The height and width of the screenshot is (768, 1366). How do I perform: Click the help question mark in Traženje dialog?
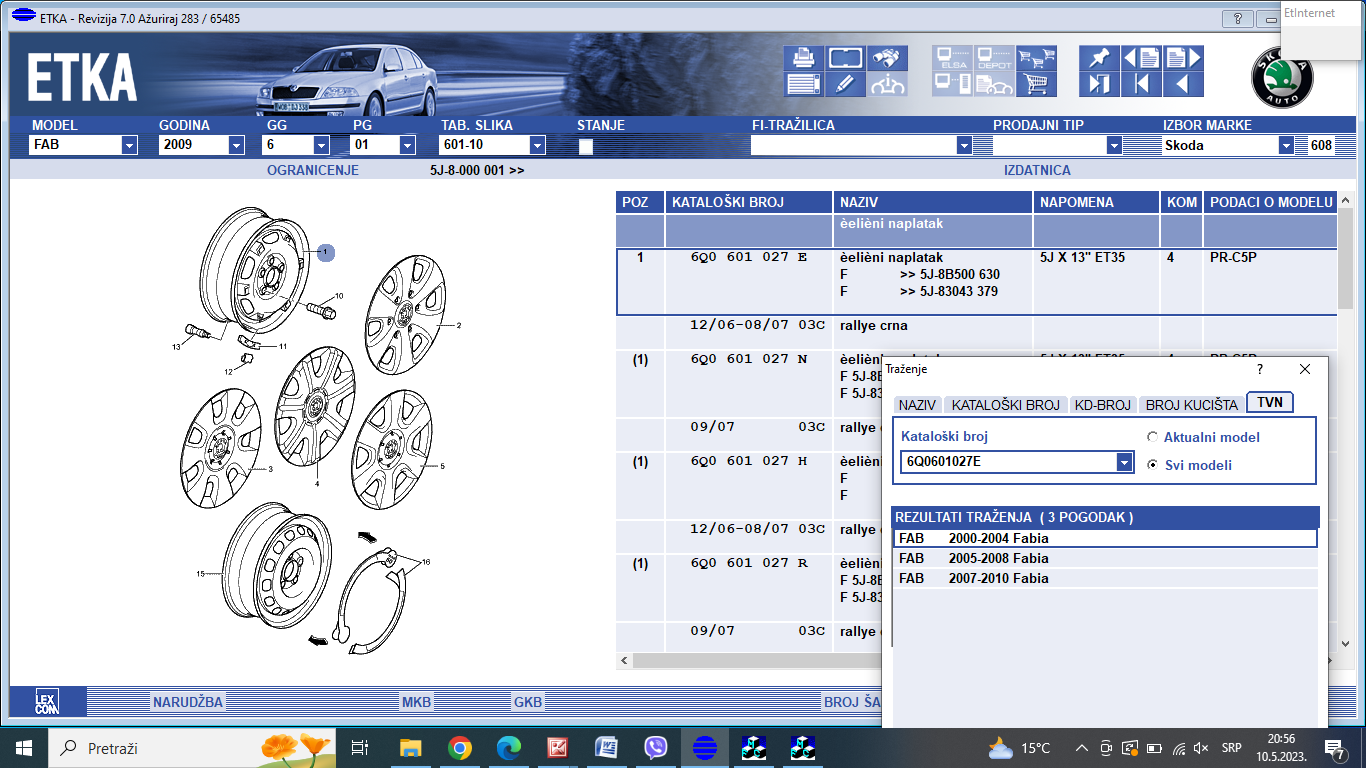(x=1260, y=369)
